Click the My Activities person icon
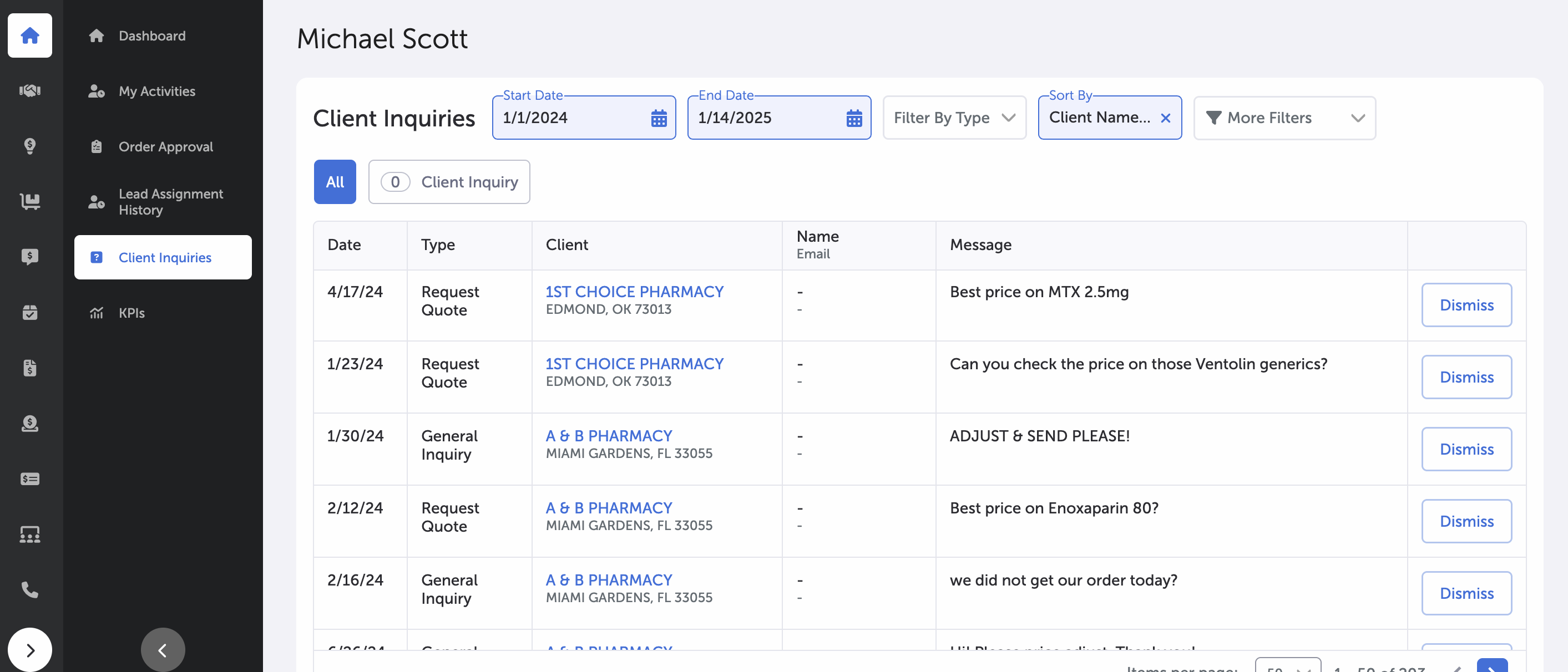1568x672 pixels. (x=96, y=91)
